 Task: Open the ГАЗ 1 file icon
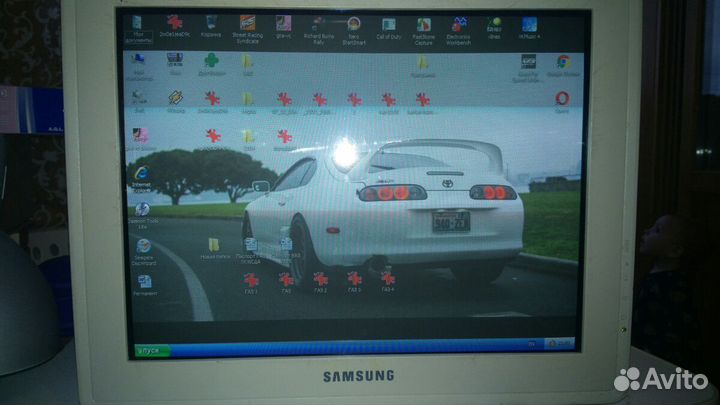coord(251,283)
